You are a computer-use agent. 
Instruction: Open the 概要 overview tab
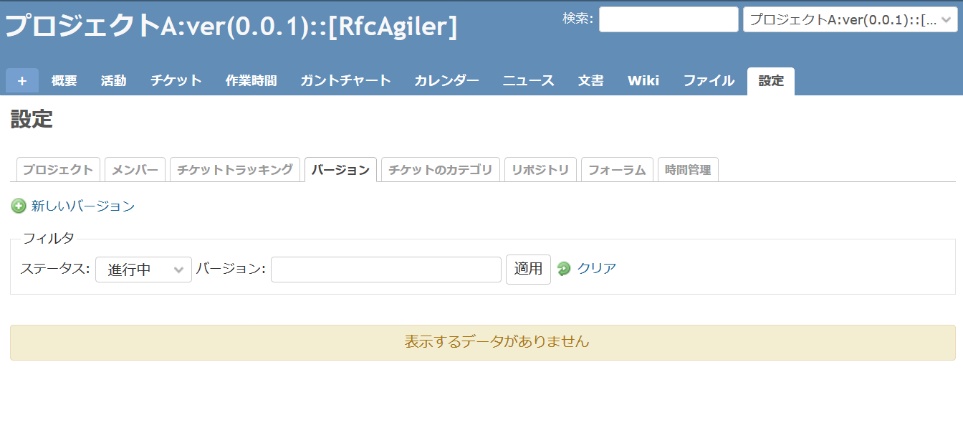coord(64,81)
